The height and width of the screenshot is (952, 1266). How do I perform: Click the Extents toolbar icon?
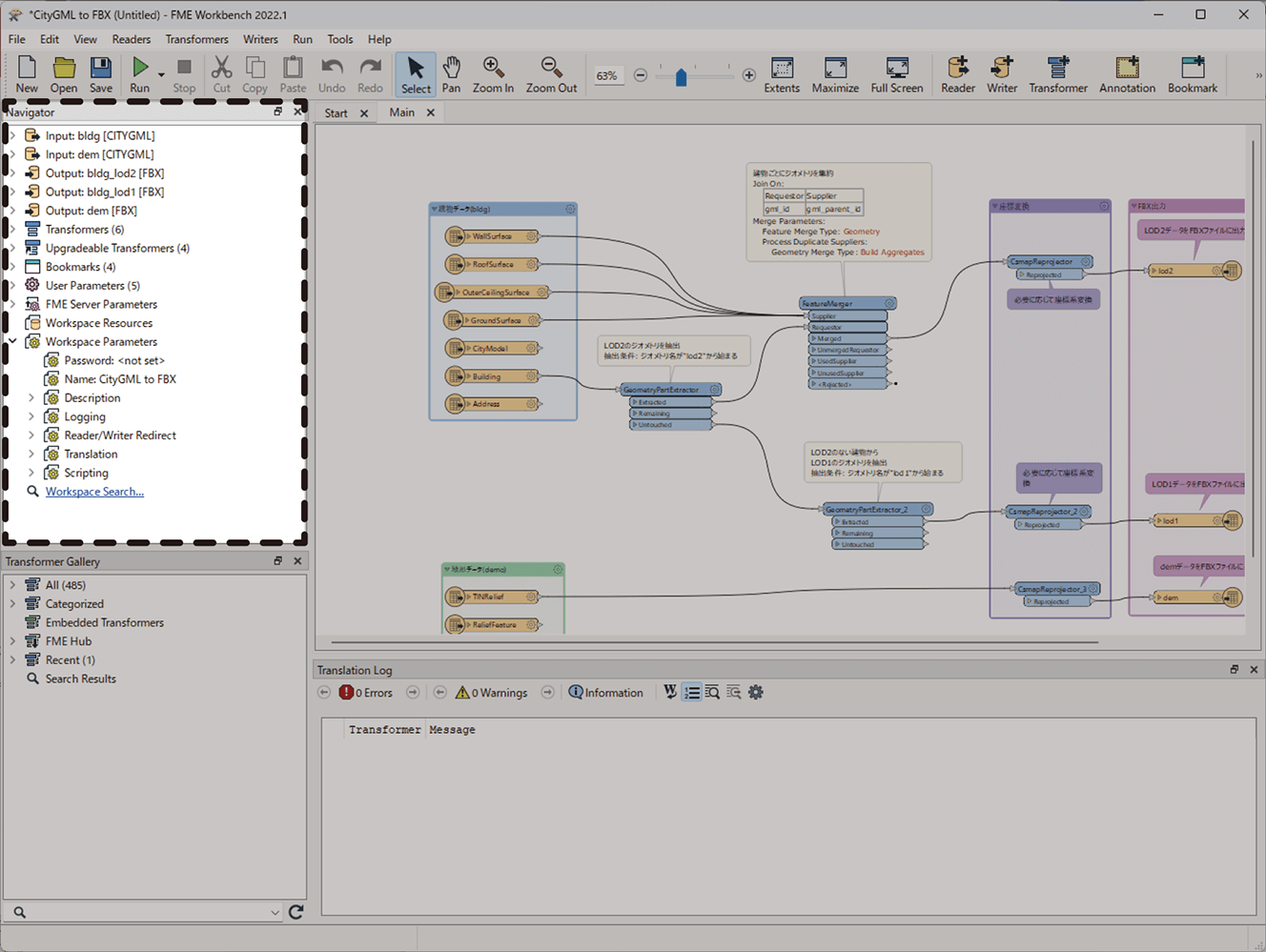(782, 74)
